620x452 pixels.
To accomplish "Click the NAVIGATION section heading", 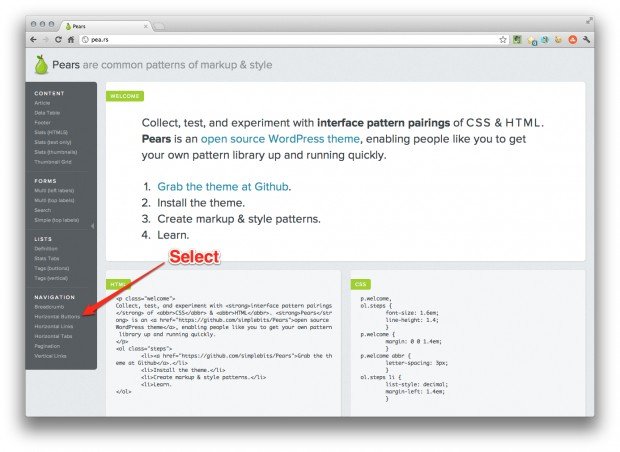I will 55,297.
